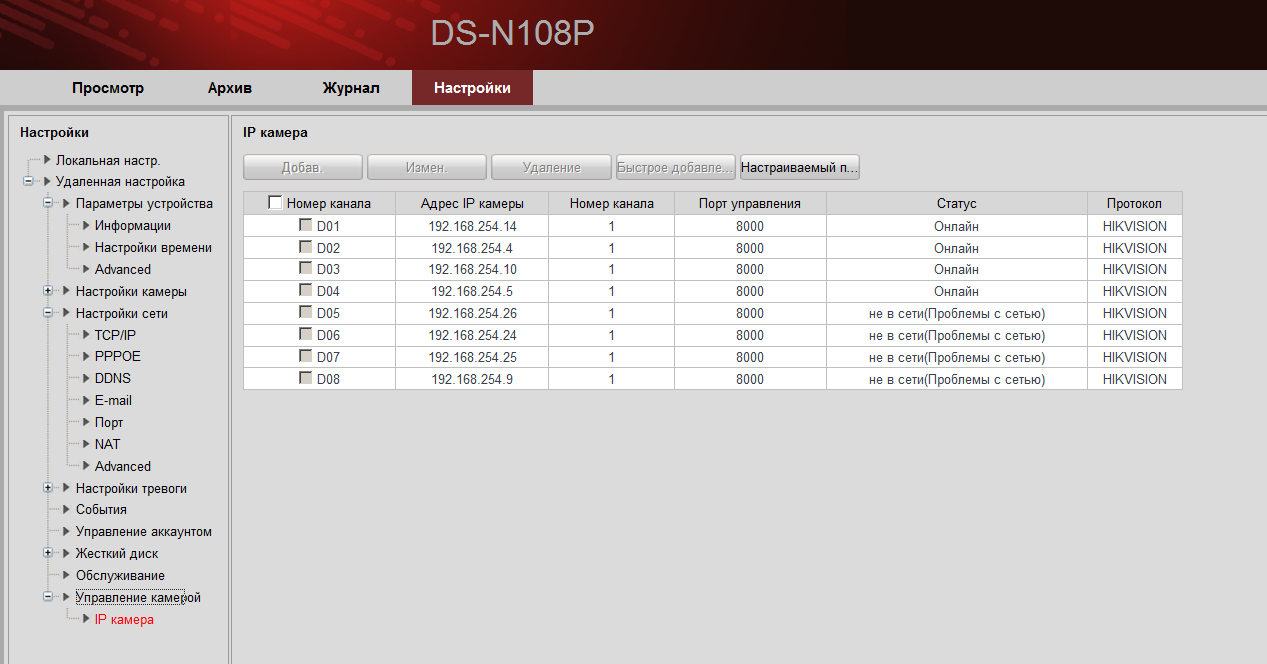Collapse the Управление камерой tree node
The width and height of the screenshot is (1267, 664).
[x=48, y=597]
